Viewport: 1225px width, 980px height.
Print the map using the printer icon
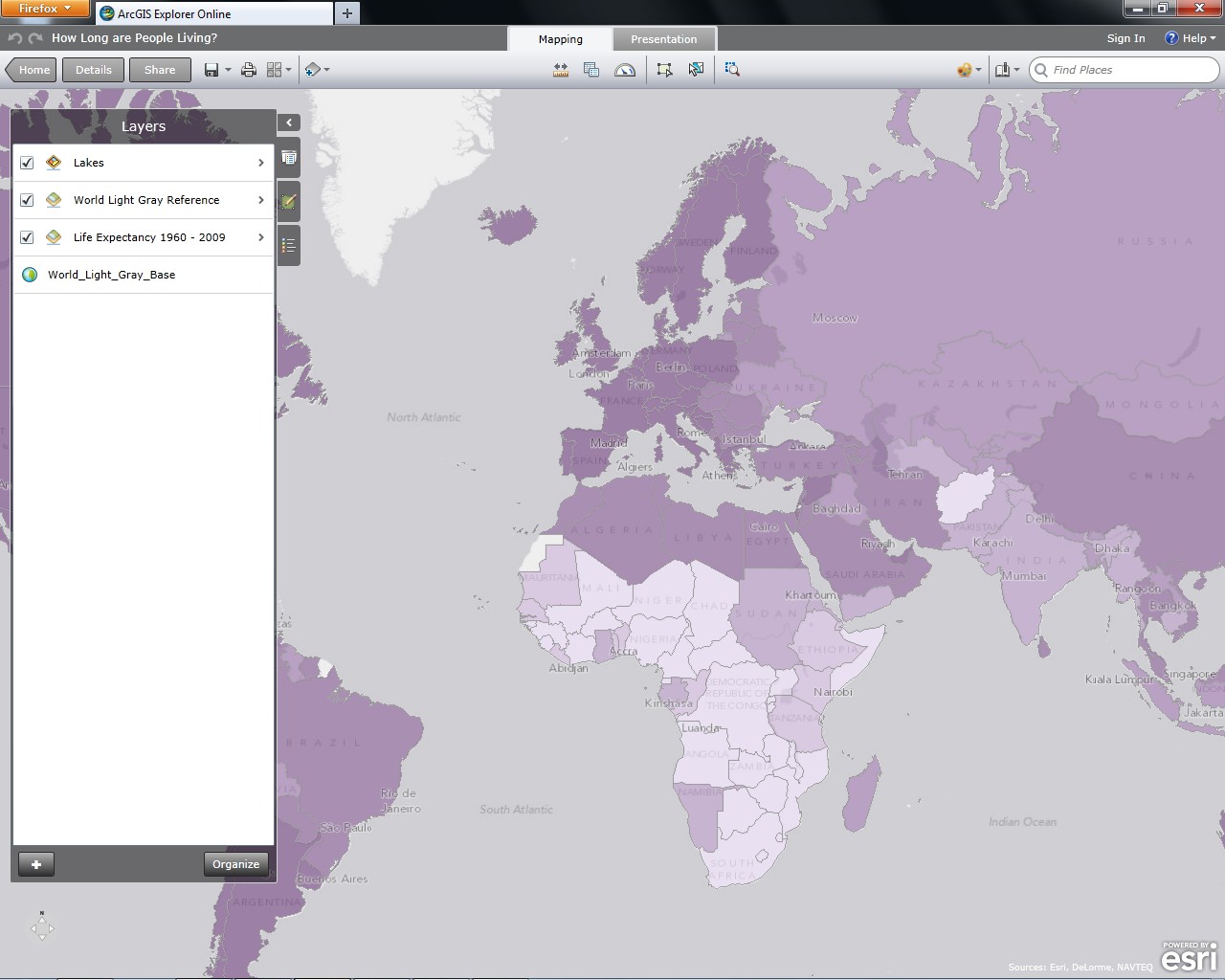click(249, 70)
